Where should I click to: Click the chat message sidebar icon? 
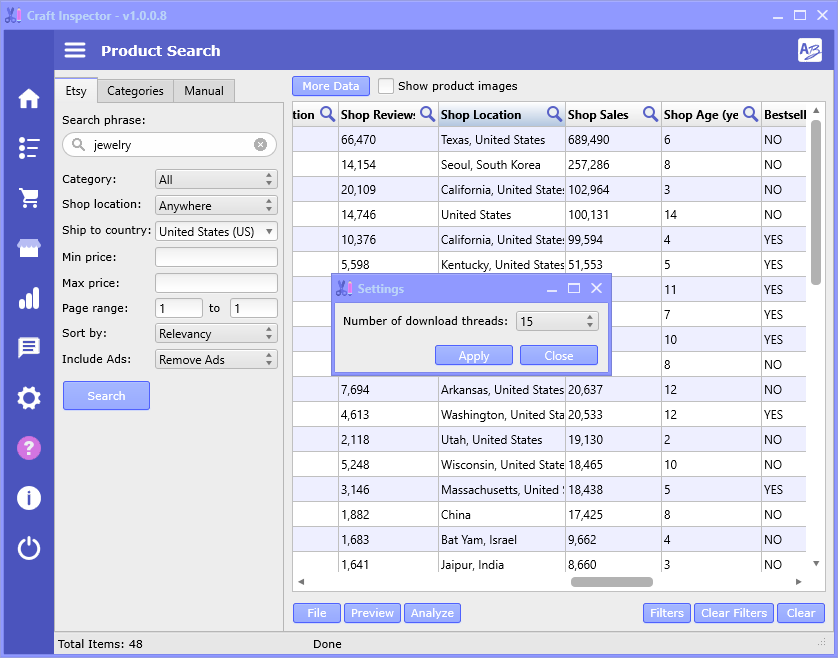click(29, 348)
